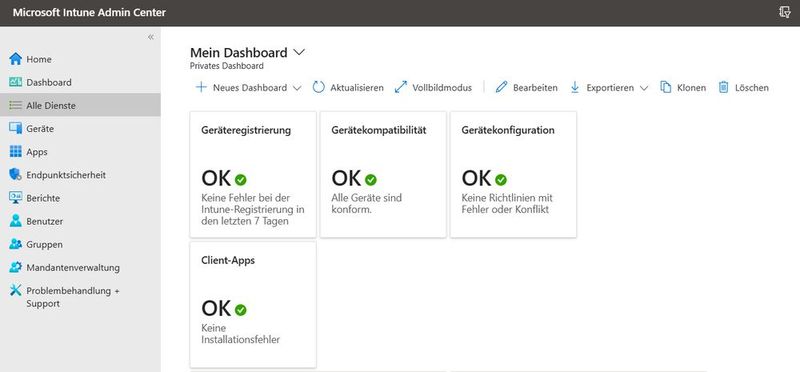800x372 pixels.
Task: Click the Endpunktsicherheit shield icon
Action: (16, 175)
